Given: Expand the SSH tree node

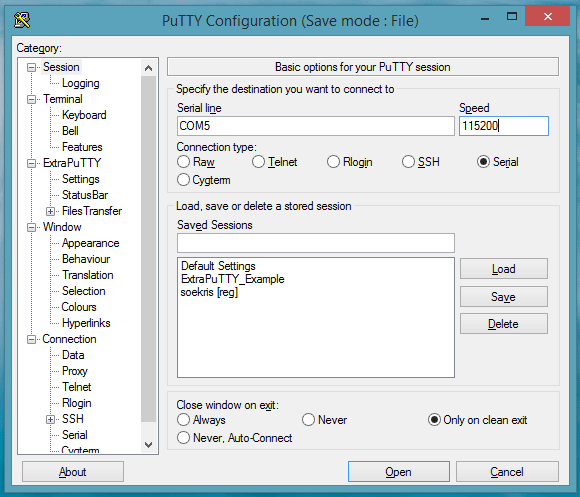Looking at the screenshot, I should click(50, 419).
